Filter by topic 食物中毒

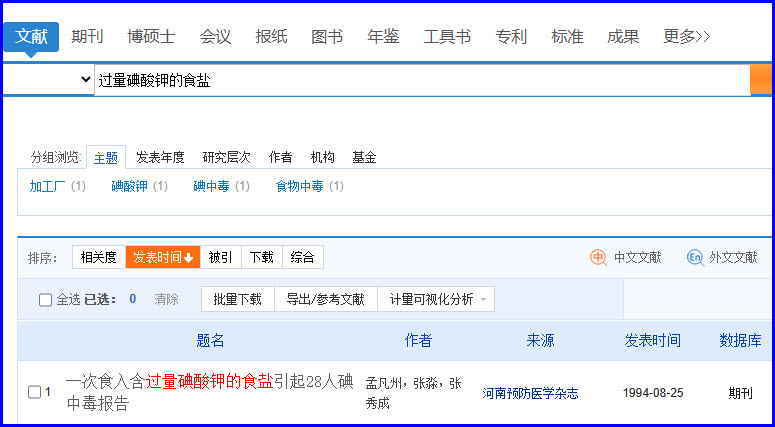point(300,186)
